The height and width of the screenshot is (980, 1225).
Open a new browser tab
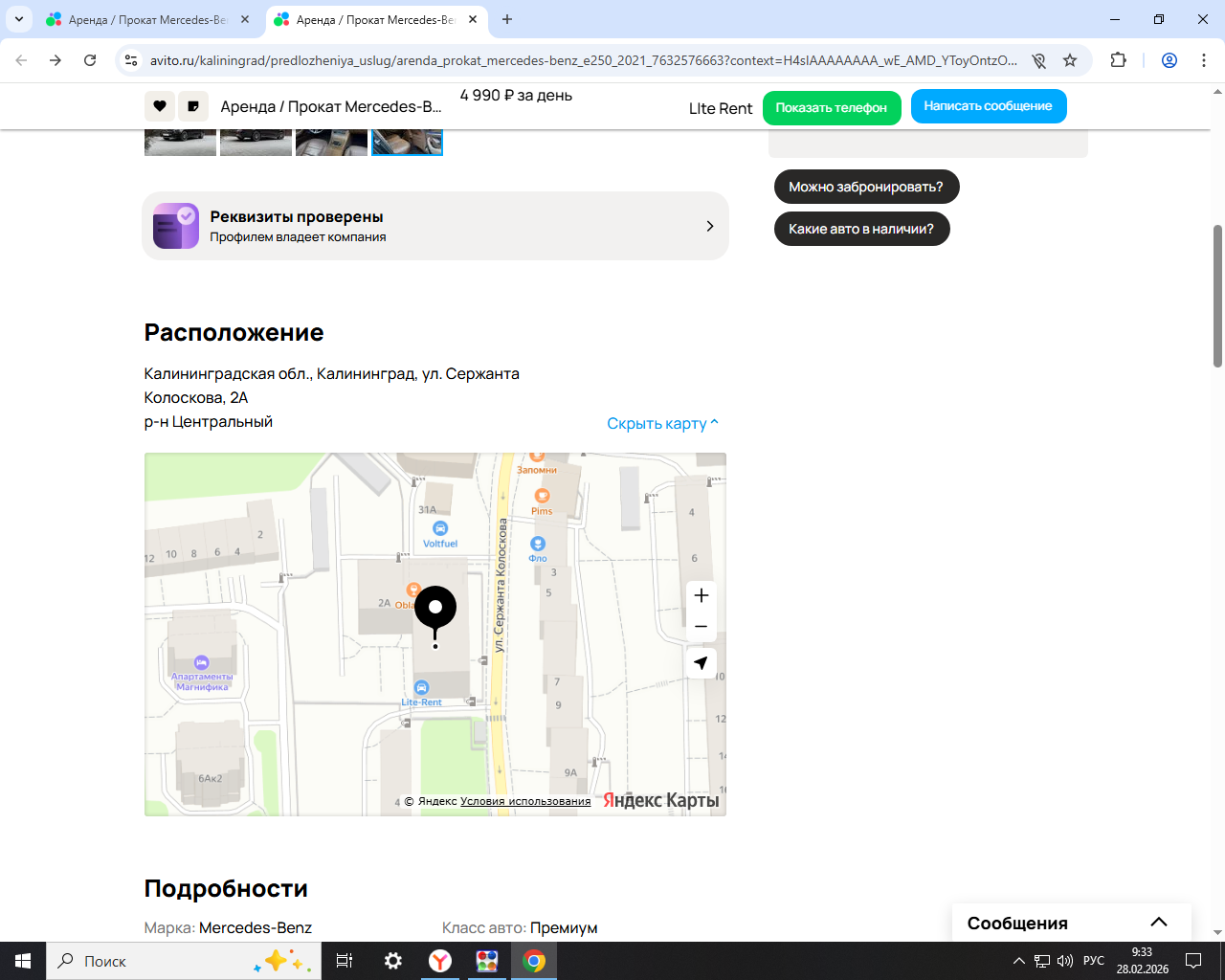click(x=507, y=19)
